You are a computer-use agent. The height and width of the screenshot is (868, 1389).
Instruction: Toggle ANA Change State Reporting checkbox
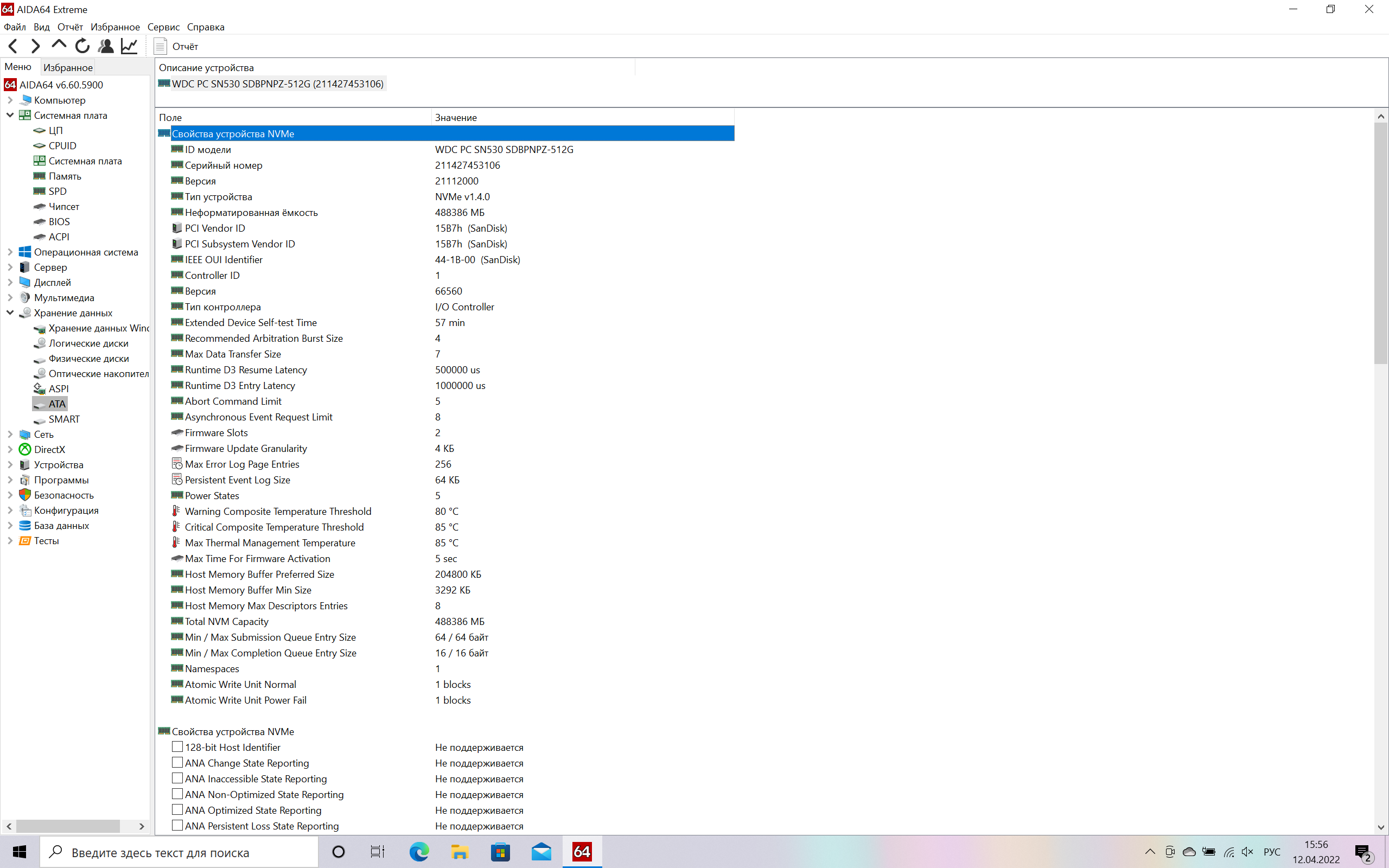(x=177, y=763)
